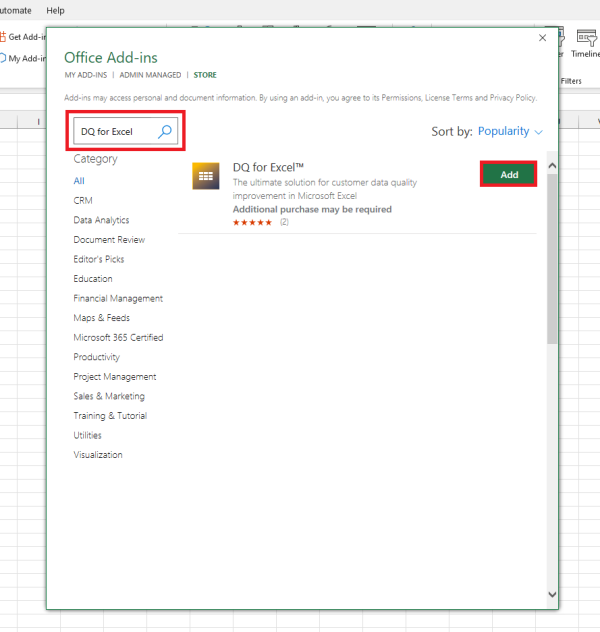Select the Data Analytics category

(101, 220)
